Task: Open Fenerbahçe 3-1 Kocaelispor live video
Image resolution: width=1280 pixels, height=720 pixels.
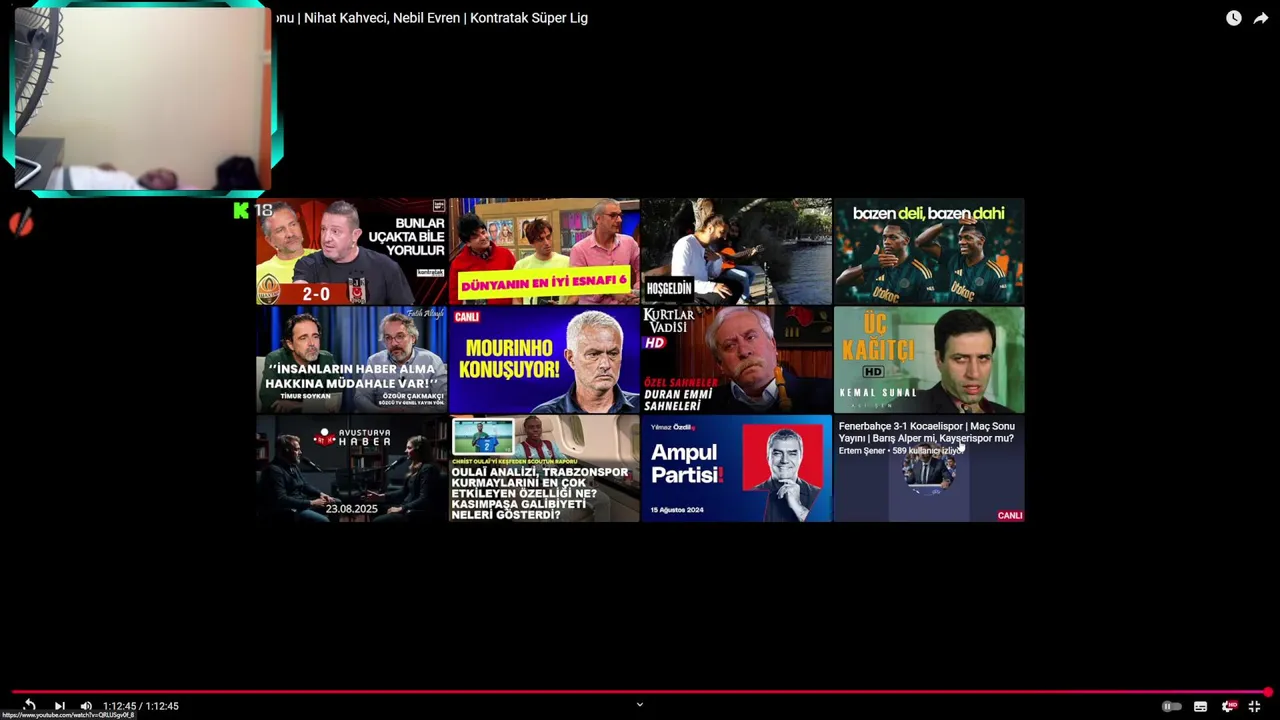Action: (x=929, y=469)
